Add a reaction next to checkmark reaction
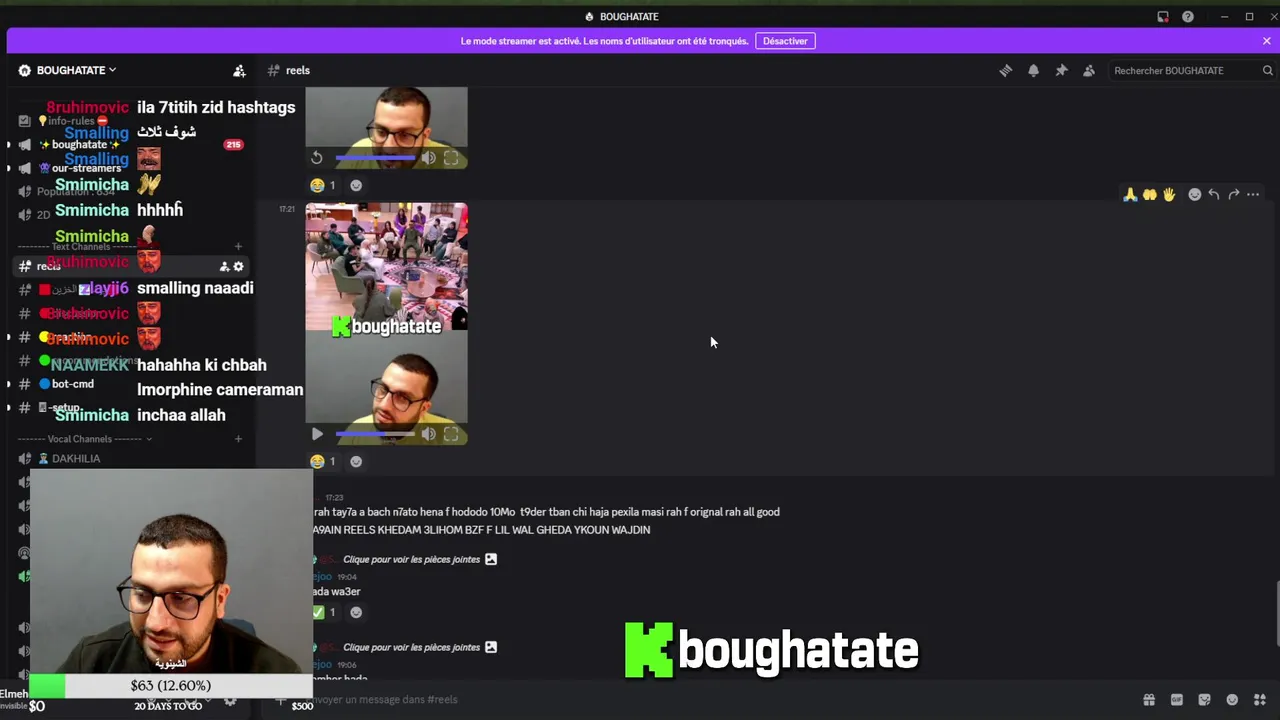 (356, 612)
